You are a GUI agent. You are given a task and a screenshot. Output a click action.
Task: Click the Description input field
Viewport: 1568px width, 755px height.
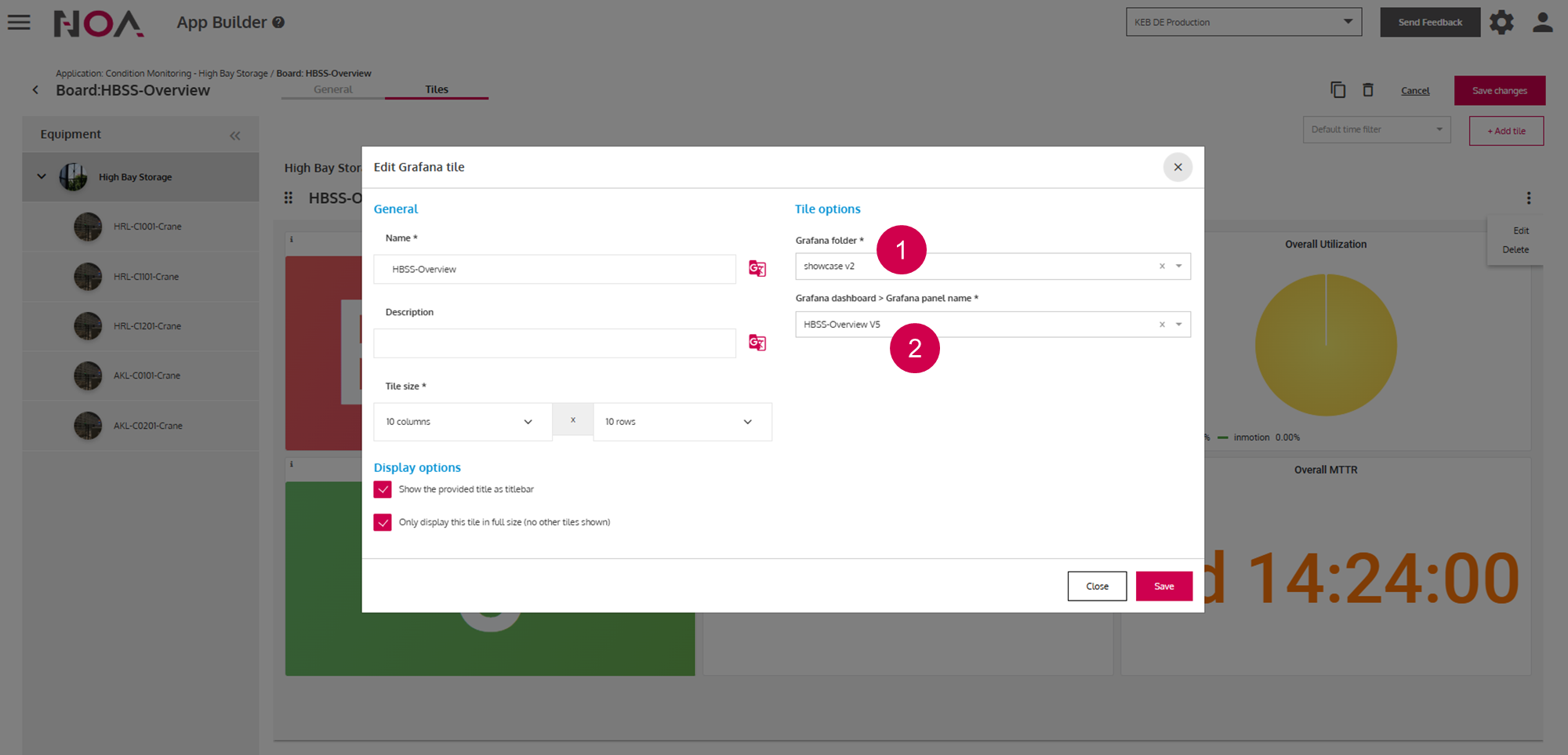click(554, 343)
